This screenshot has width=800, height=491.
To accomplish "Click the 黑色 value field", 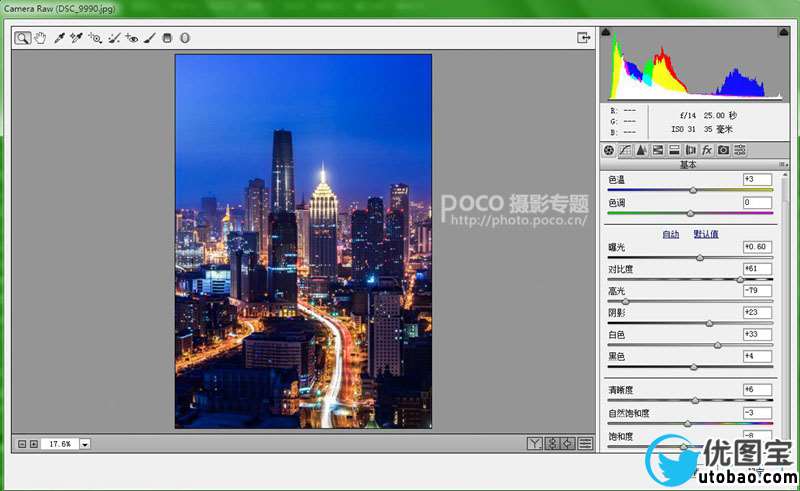I will coord(757,356).
